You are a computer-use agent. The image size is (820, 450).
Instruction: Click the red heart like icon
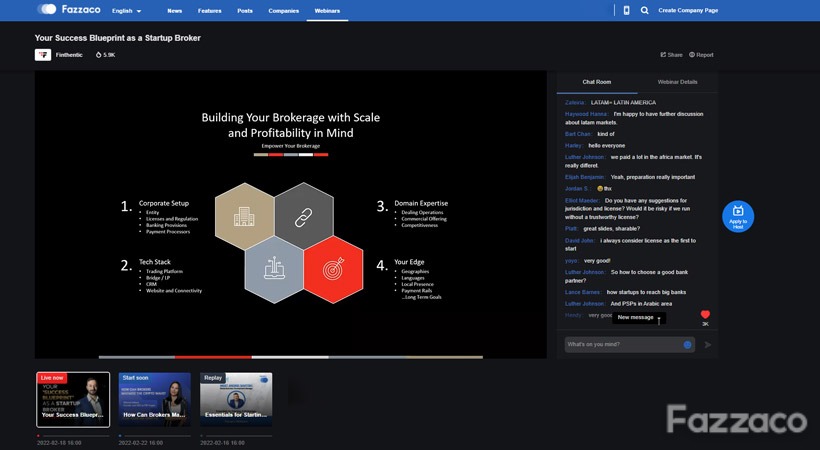(x=705, y=314)
